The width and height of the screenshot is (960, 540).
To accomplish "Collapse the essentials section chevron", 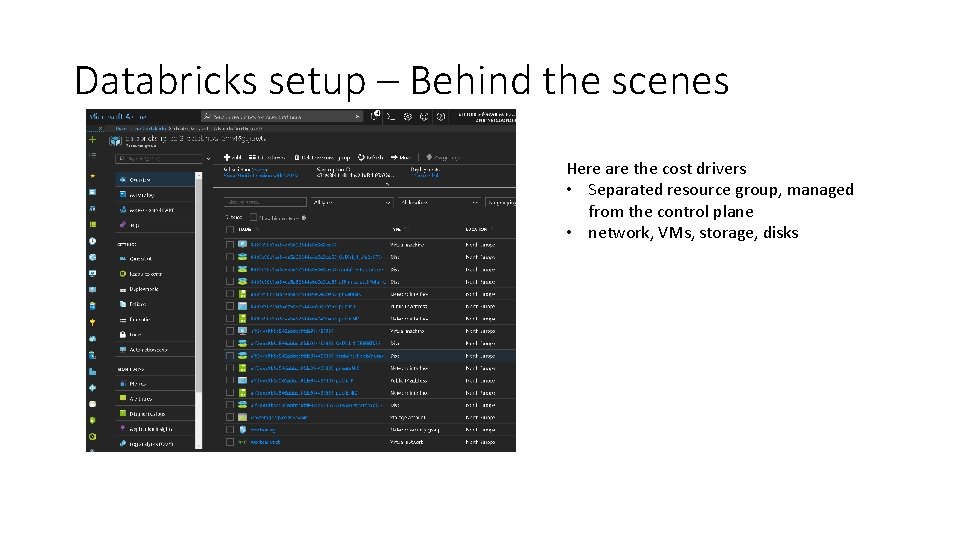I will tap(387, 184).
